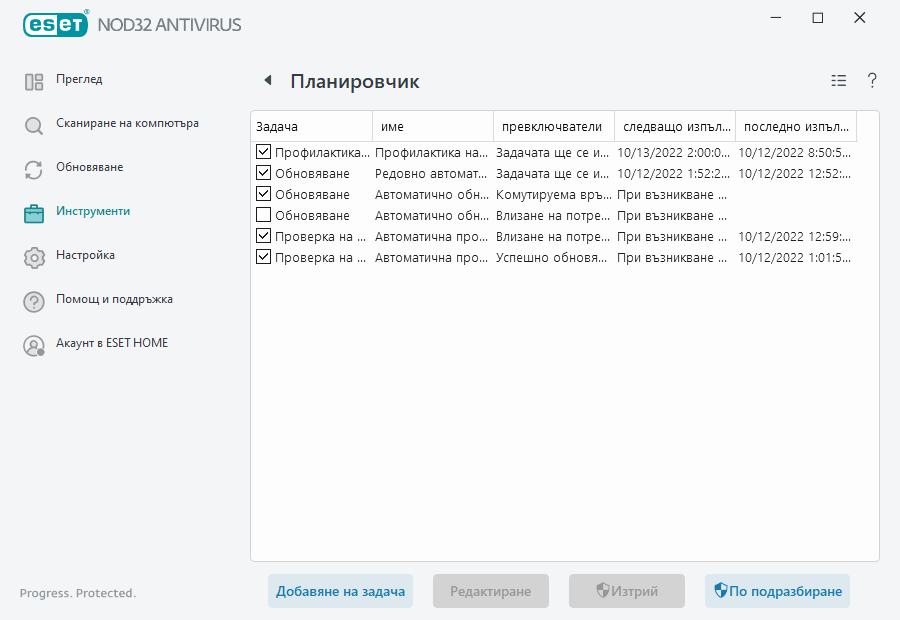
Task: Uncheck the last Проверка на задача checkbox
Action: (x=264, y=257)
